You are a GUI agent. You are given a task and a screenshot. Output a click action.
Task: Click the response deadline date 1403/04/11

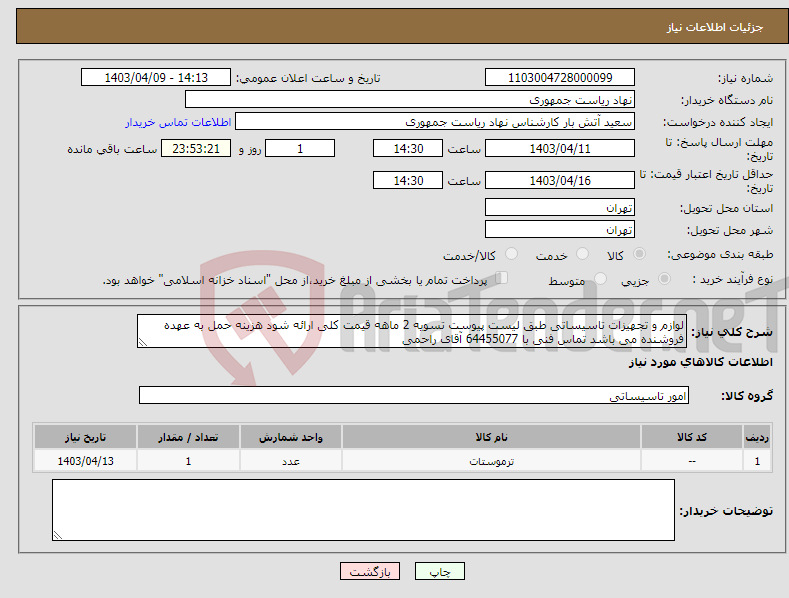click(560, 148)
